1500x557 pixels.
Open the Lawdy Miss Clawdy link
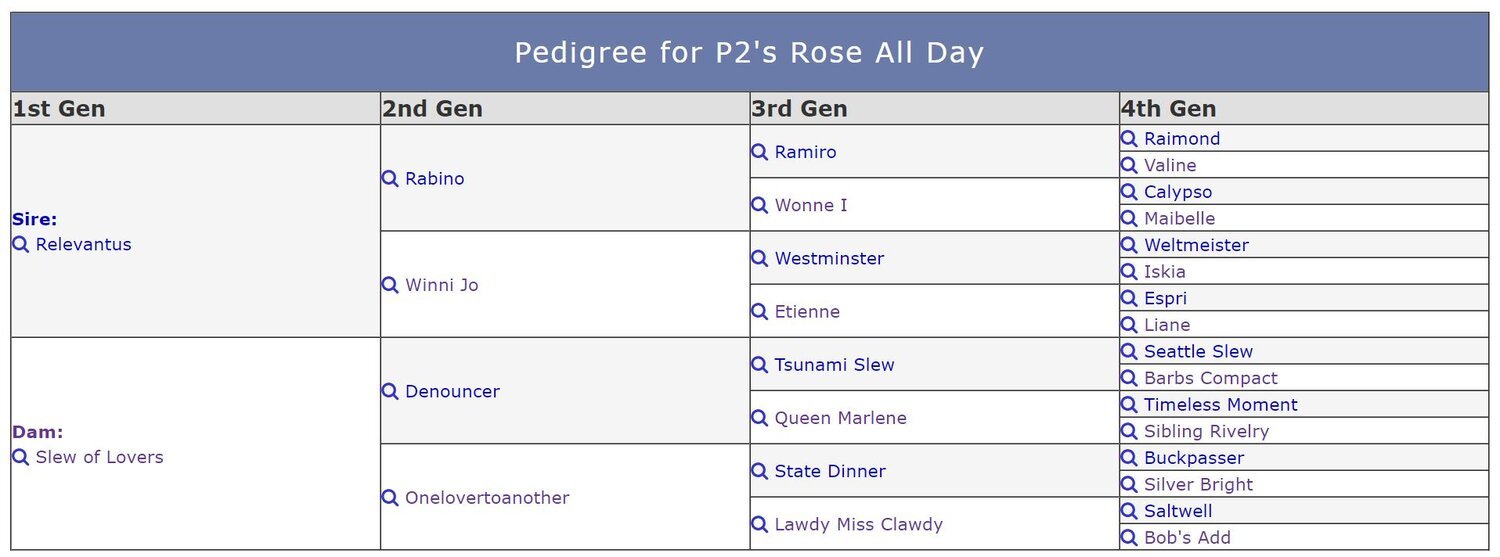(x=858, y=524)
